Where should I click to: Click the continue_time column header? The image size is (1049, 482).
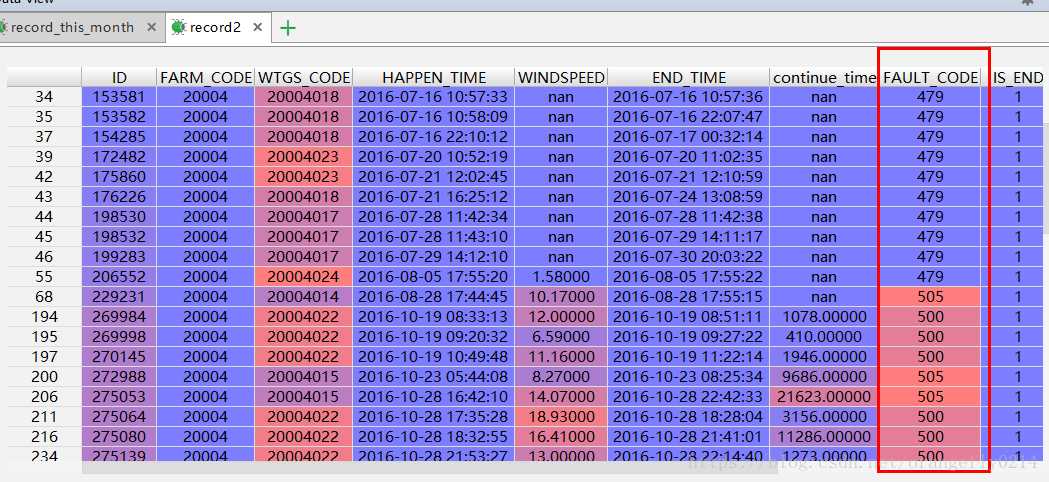pyautogui.click(x=824, y=77)
